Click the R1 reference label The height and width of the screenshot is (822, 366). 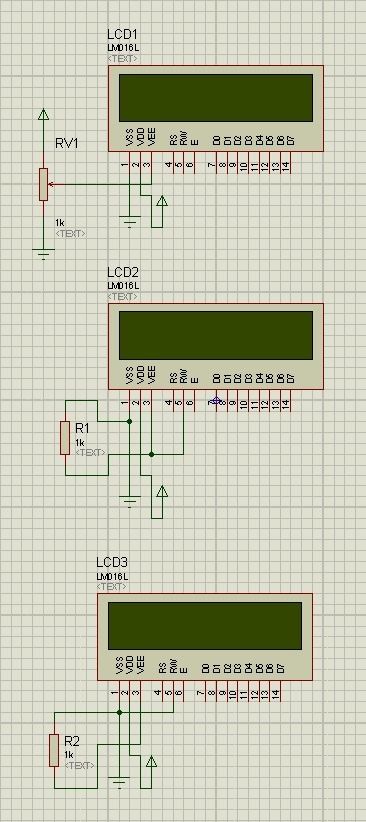(83, 428)
